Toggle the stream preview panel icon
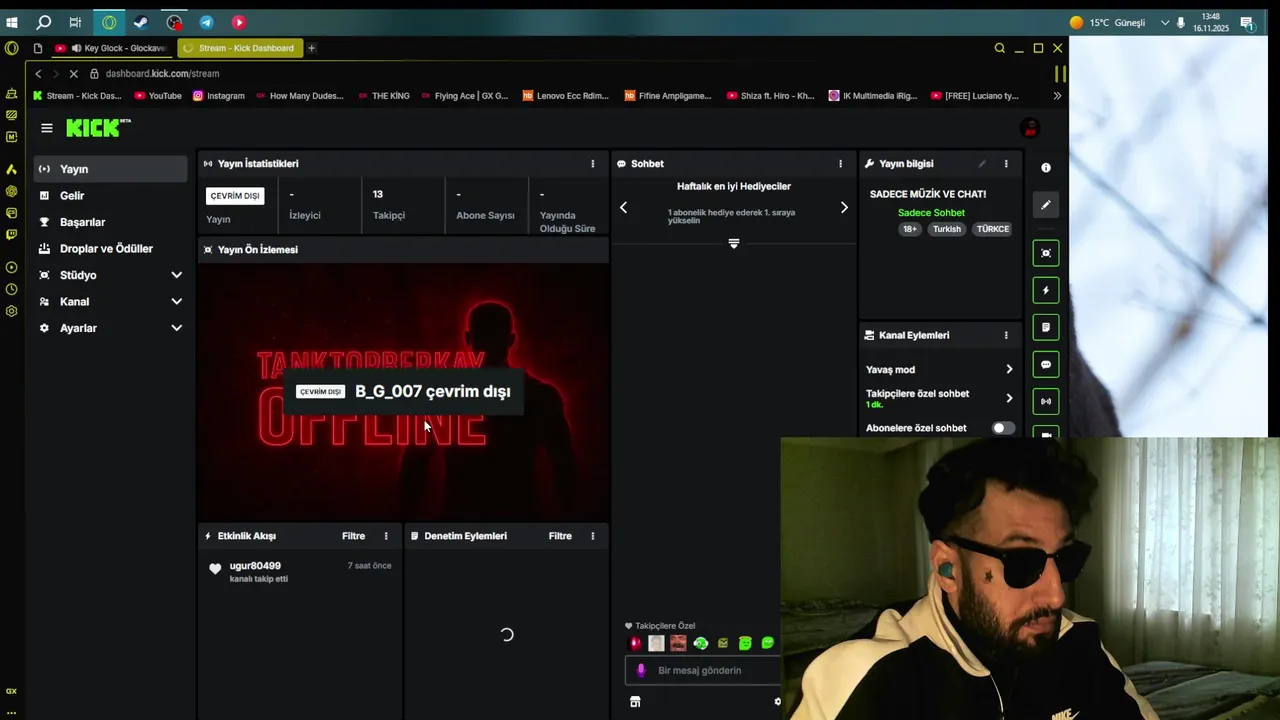The height and width of the screenshot is (720, 1280). click(x=1046, y=253)
